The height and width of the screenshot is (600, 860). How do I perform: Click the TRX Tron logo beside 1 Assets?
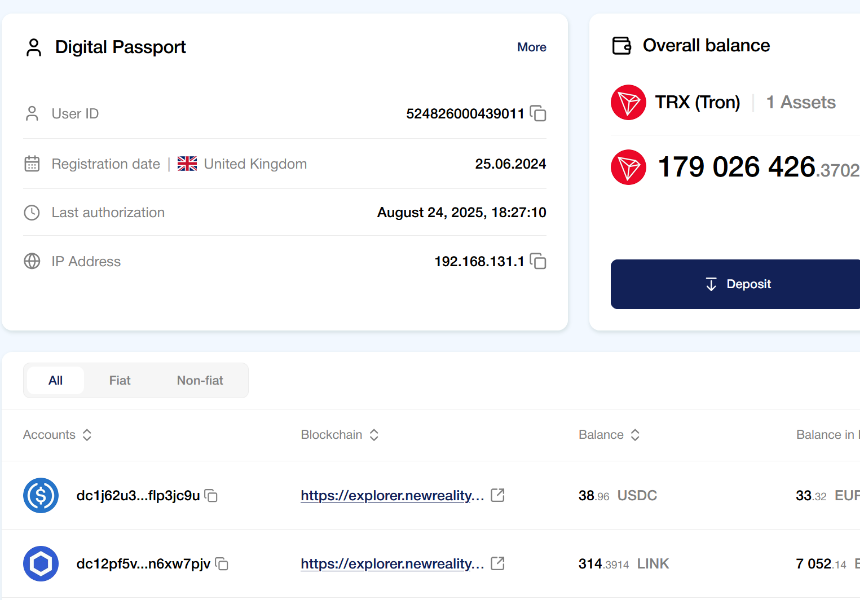[629, 102]
